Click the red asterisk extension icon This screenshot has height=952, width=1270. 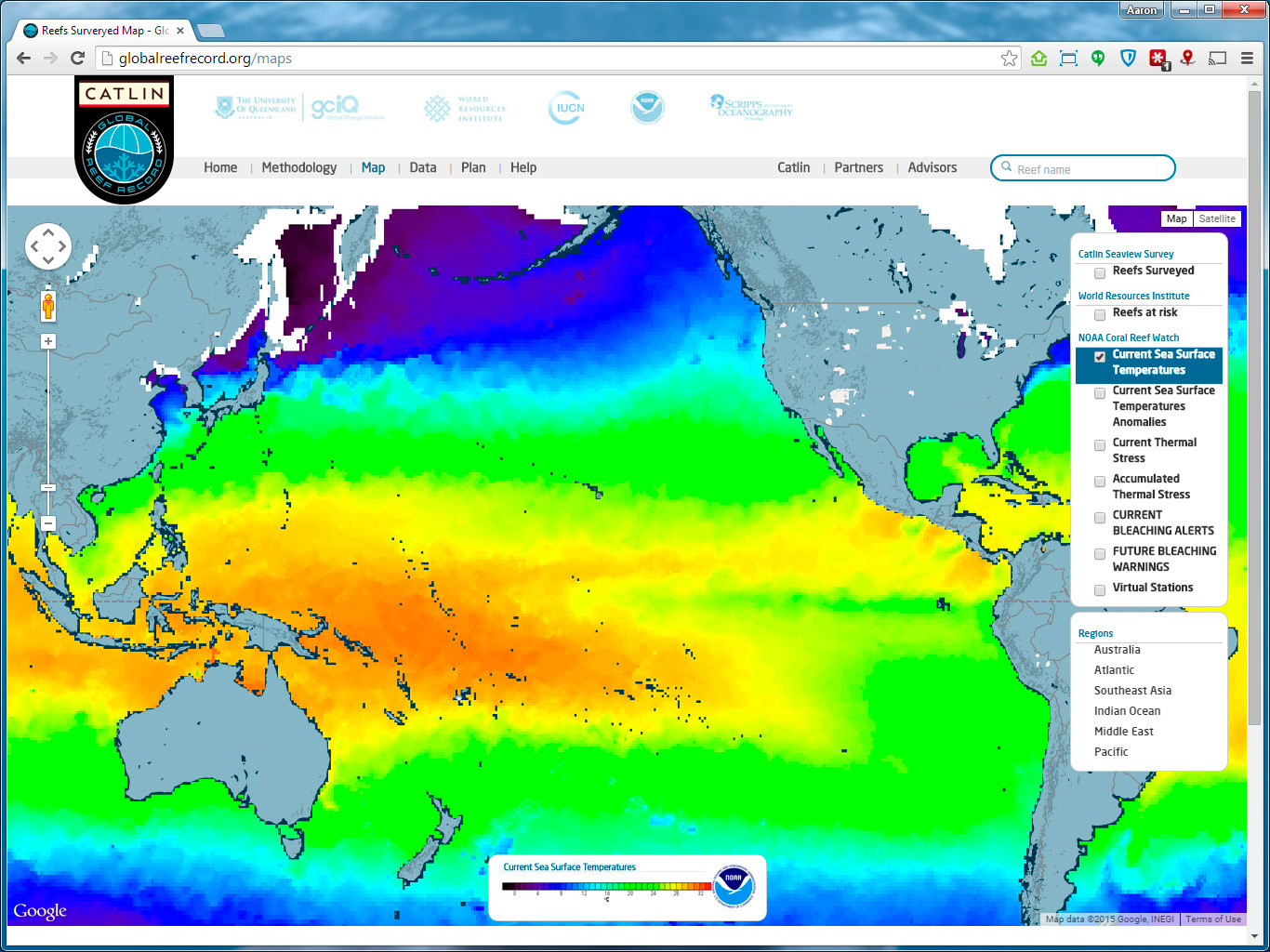1158,59
